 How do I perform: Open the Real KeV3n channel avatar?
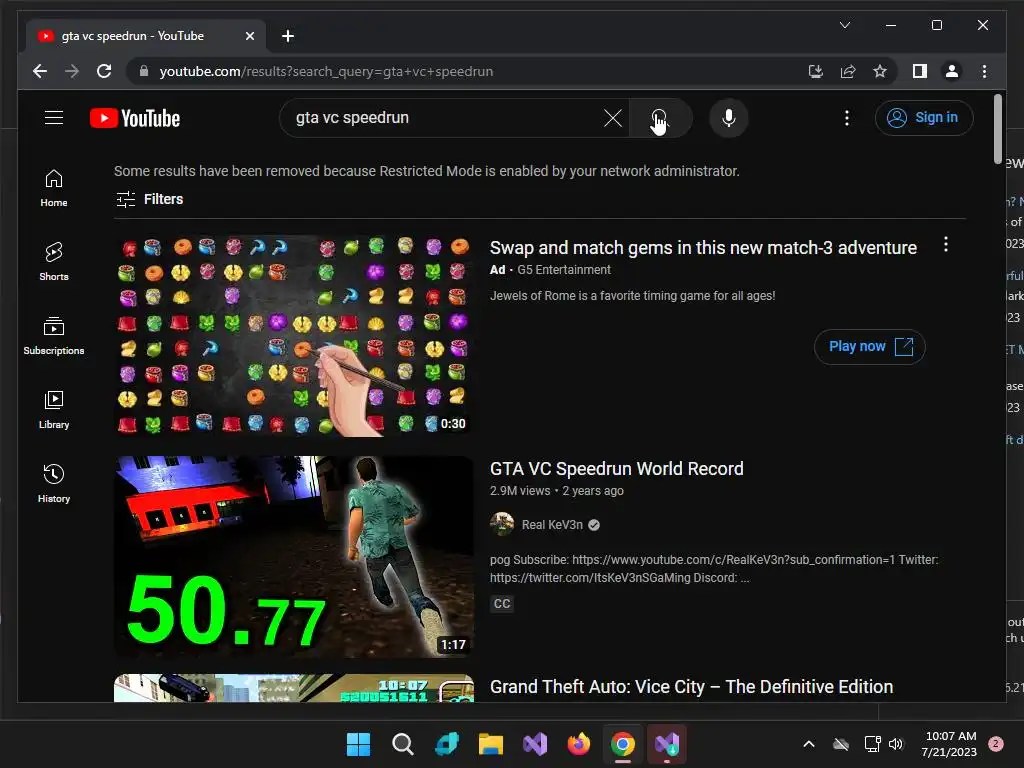pos(502,524)
